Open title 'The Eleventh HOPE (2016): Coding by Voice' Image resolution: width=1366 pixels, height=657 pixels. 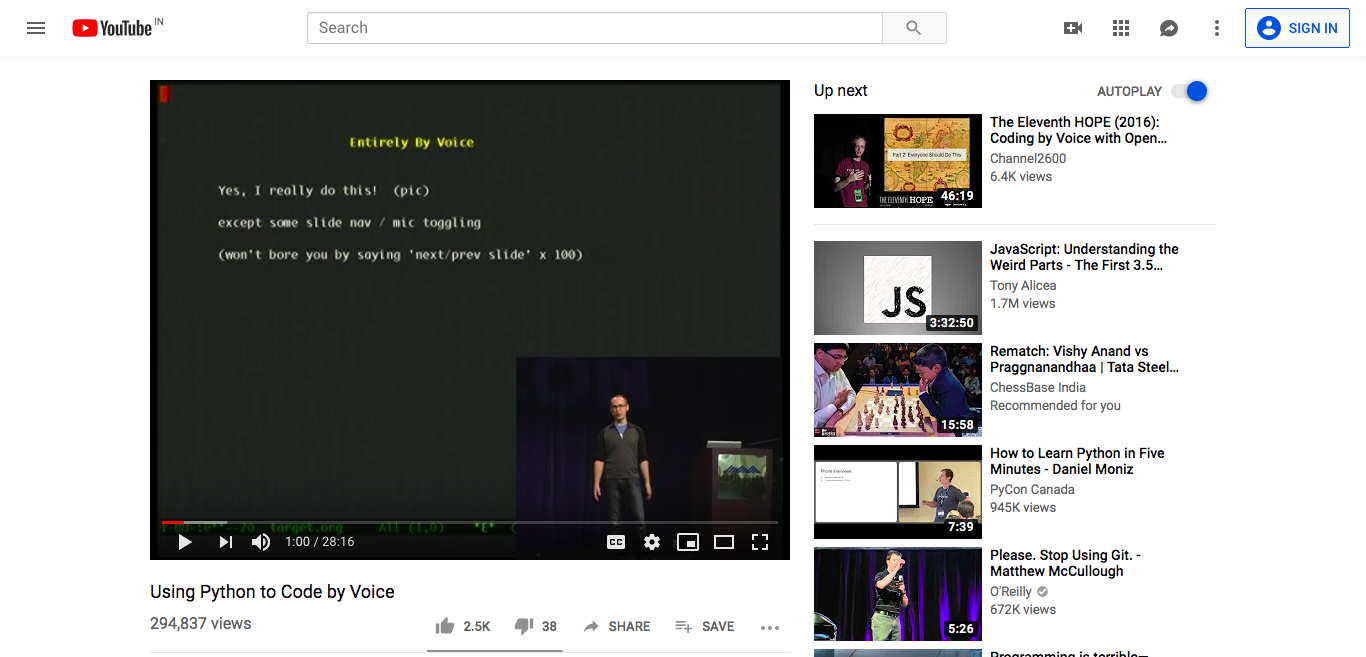(1079, 130)
